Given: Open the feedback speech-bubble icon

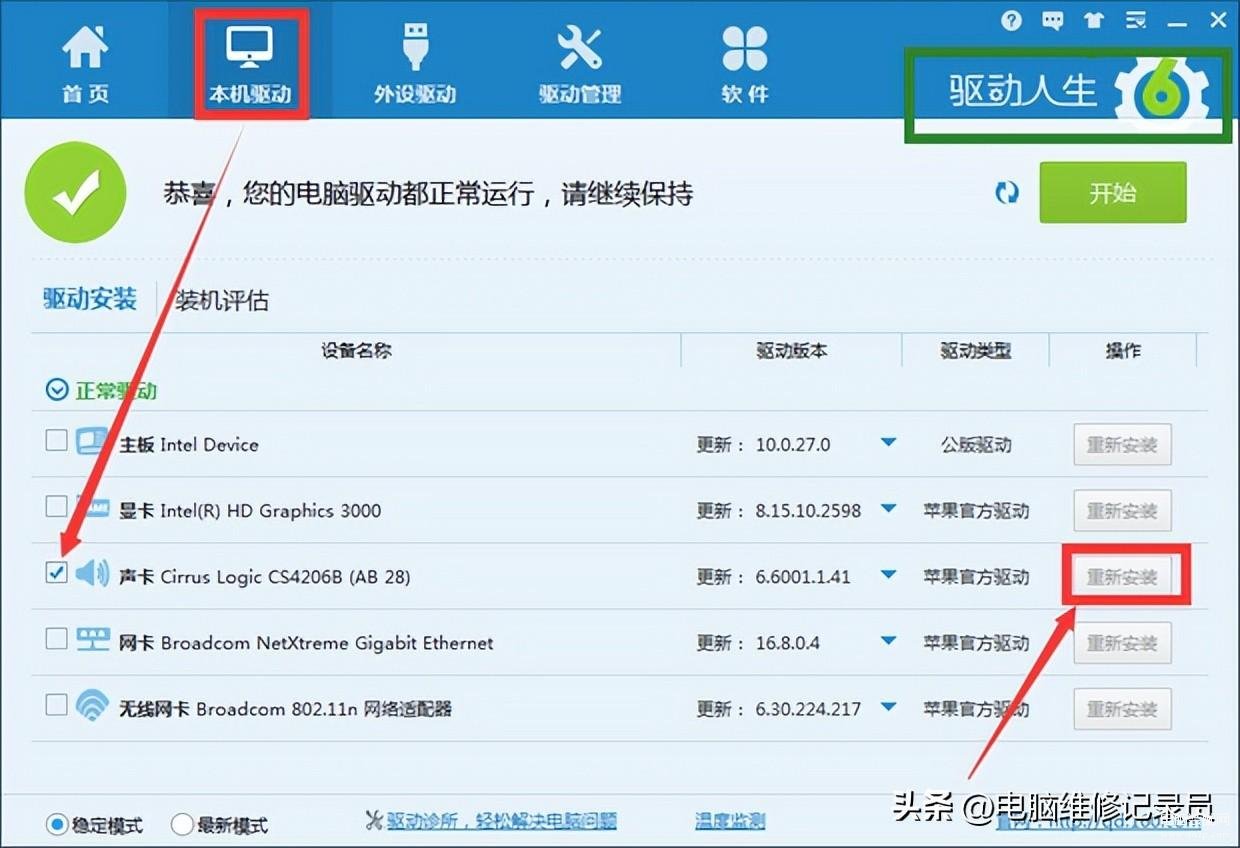Looking at the screenshot, I should (x=1052, y=20).
